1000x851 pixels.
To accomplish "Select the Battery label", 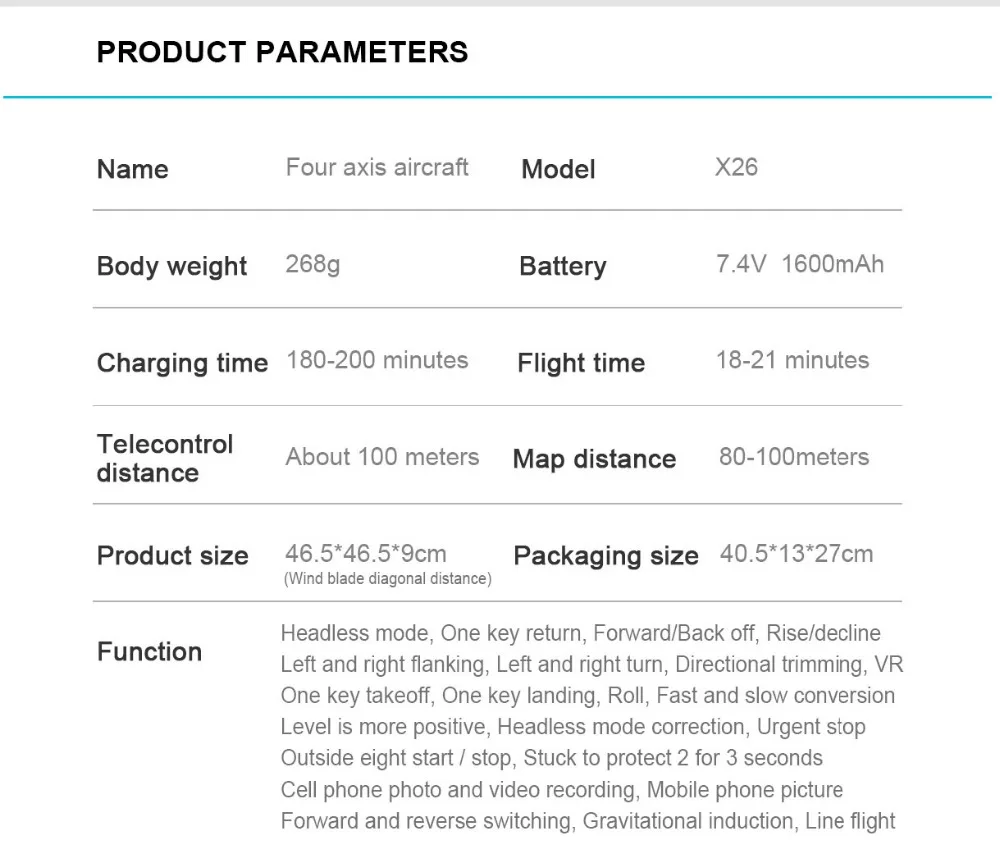I will tap(562, 266).
